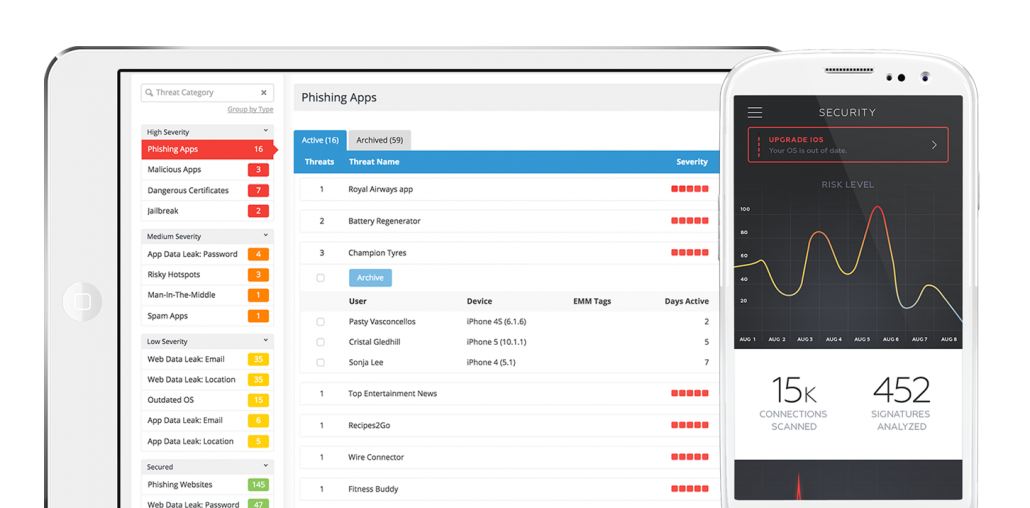This screenshot has width=1030, height=508.
Task: Open Outdated OS category
Action: [207, 400]
